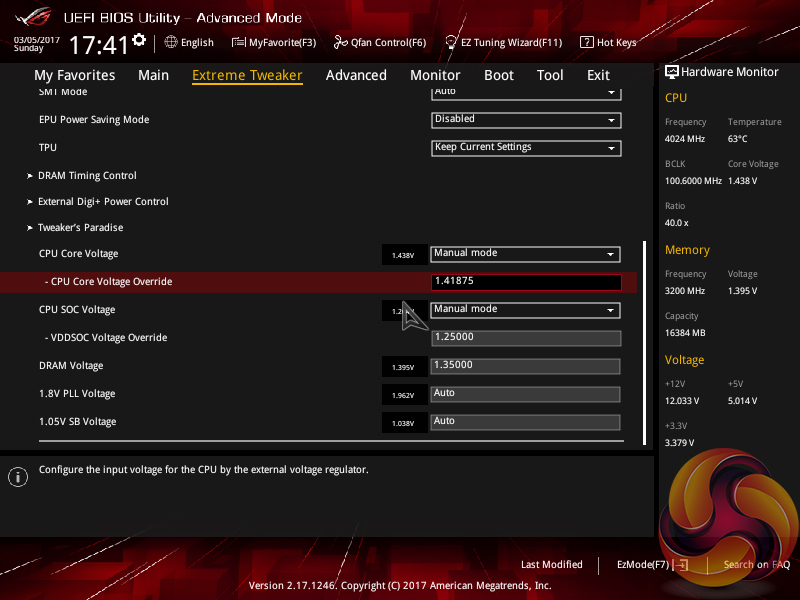Open the Monitor tab
Image resolution: width=800 pixels, height=600 pixels.
click(x=435, y=75)
